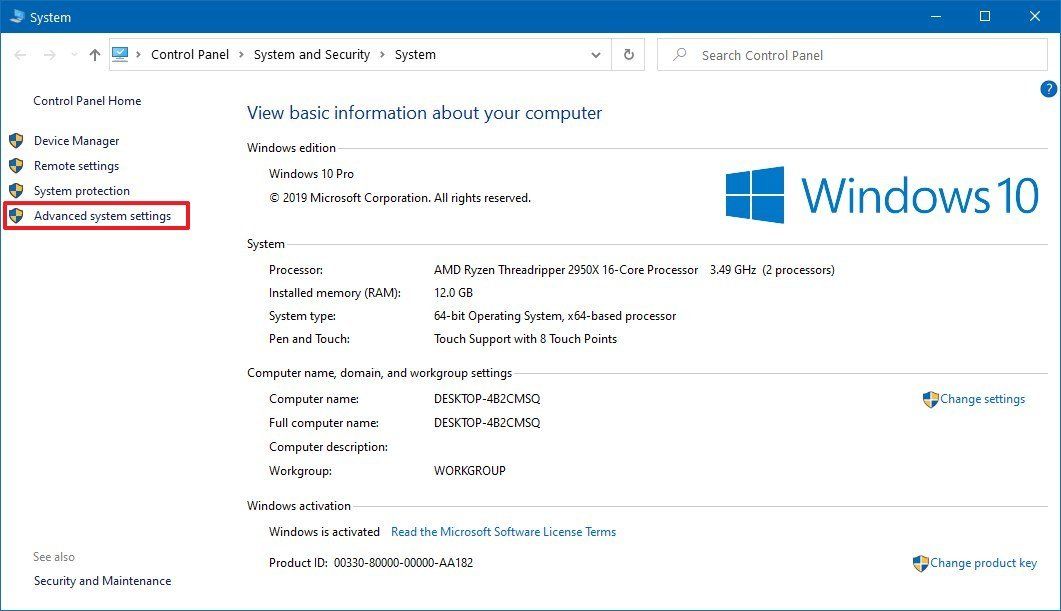This screenshot has height=611, width=1061.
Task: Maximize the System window
Action: pyautogui.click(x=985, y=16)
